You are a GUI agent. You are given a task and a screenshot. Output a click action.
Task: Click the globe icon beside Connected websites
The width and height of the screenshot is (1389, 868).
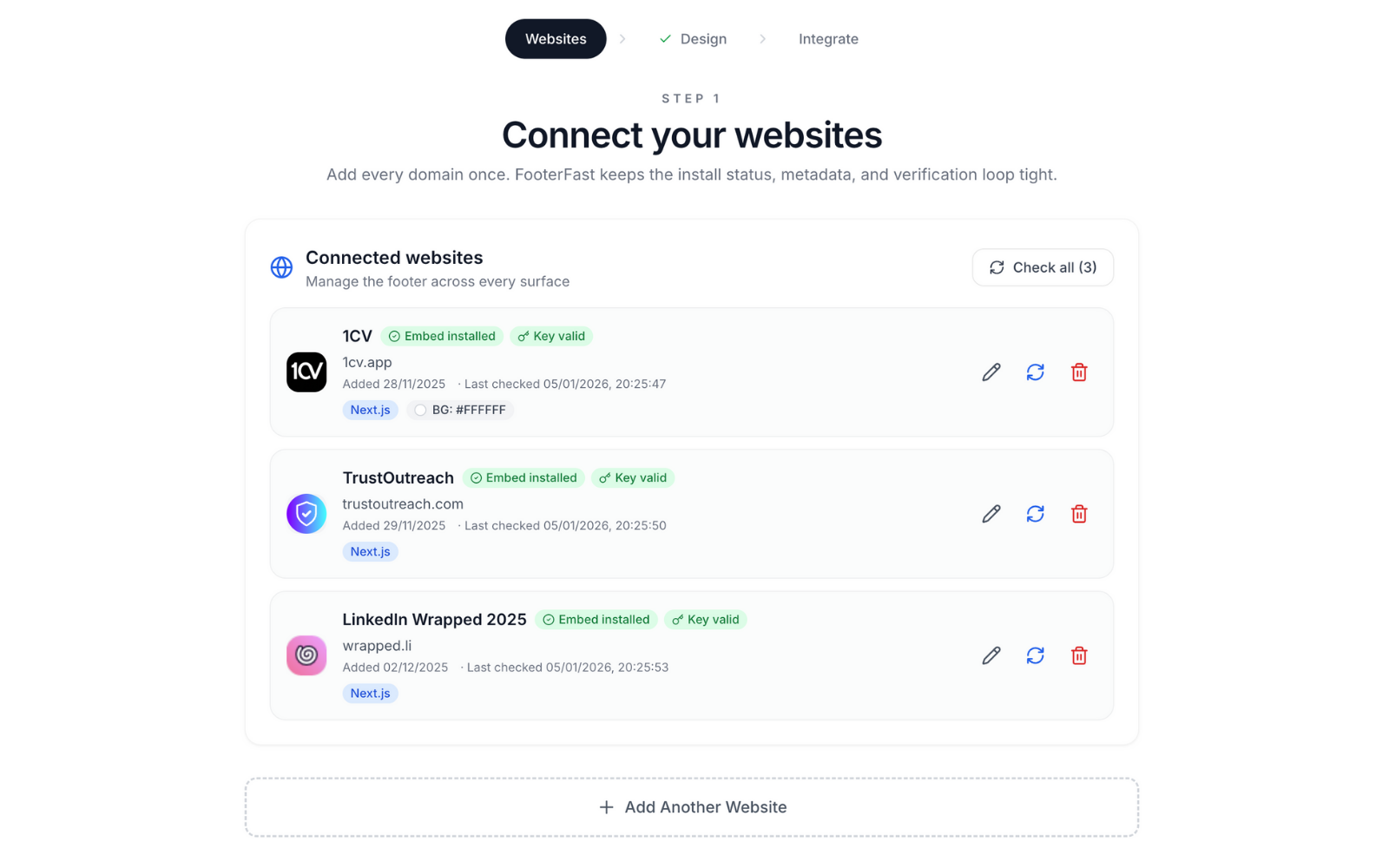pyautogui.click(x=281, y=267)
